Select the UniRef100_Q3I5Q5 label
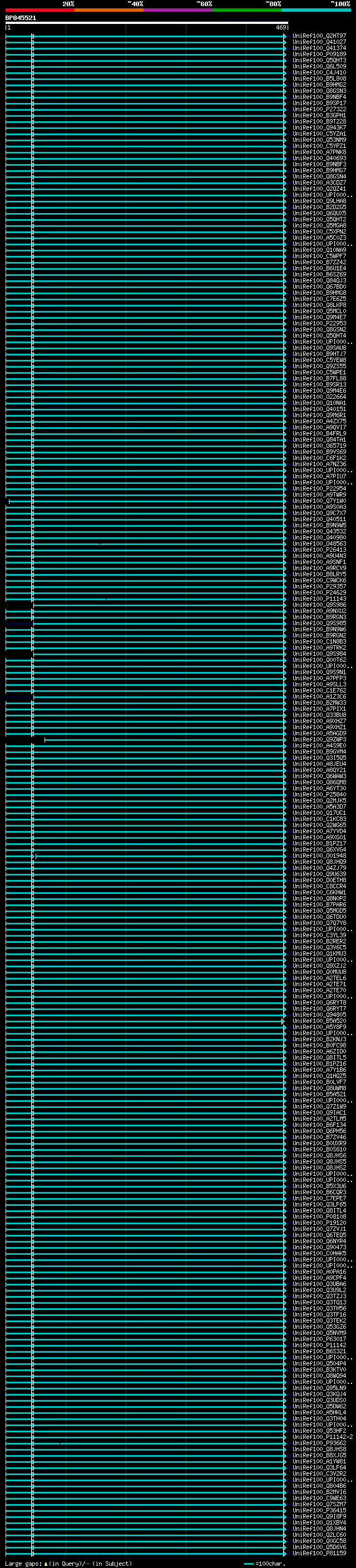The width and height of the screenshot is (356, 1568). pyautogui.click(x=319, y=758)
